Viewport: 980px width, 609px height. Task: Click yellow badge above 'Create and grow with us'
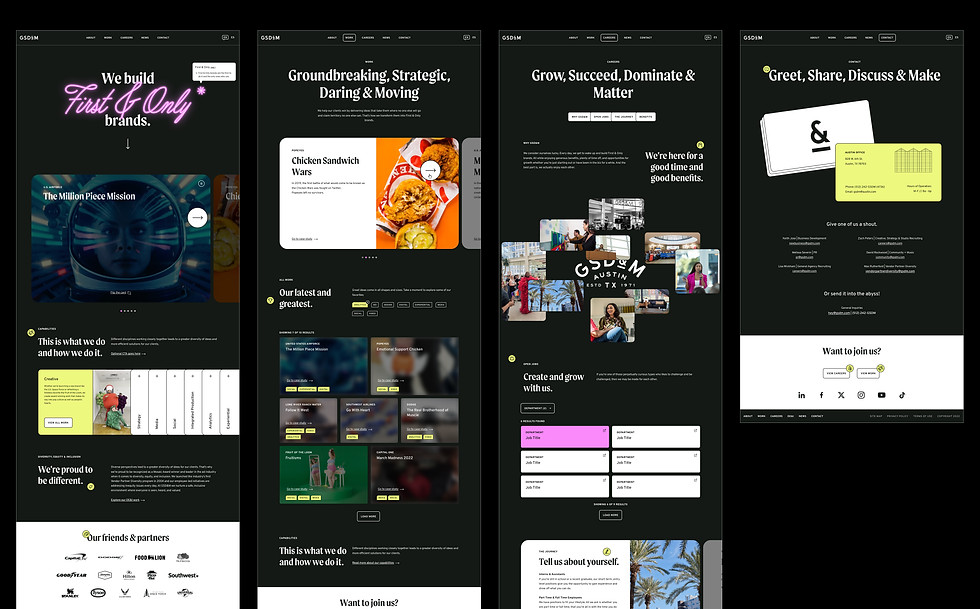[512, 358]
